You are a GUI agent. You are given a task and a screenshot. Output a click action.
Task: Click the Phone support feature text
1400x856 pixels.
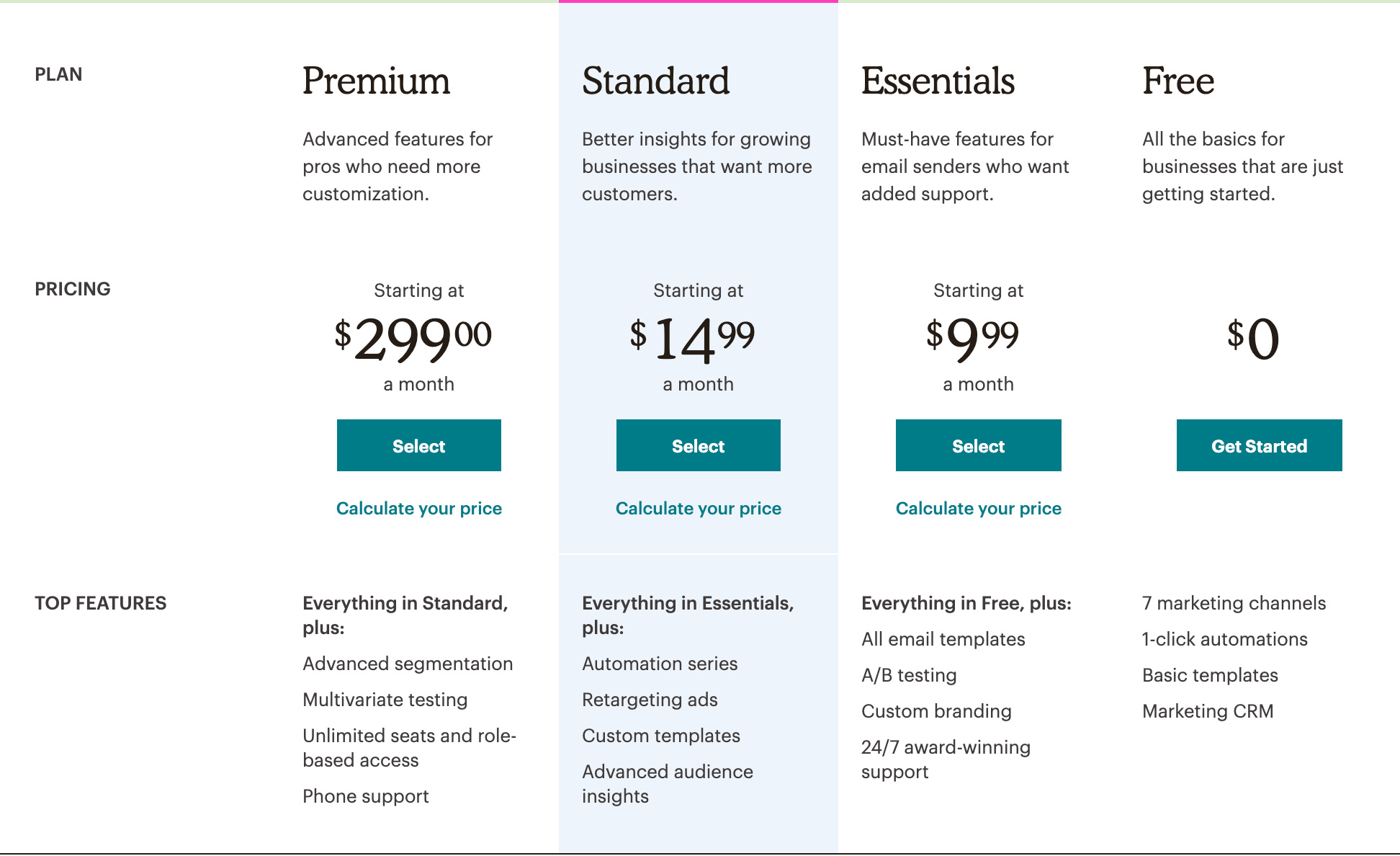click(x=365, y=796)
